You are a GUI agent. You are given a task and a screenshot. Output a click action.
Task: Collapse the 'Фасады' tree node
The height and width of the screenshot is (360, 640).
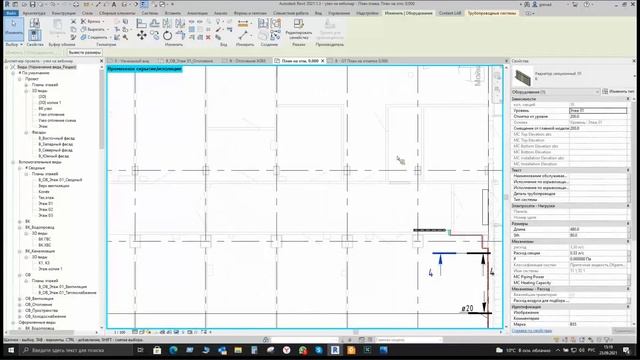pos(27,132)
